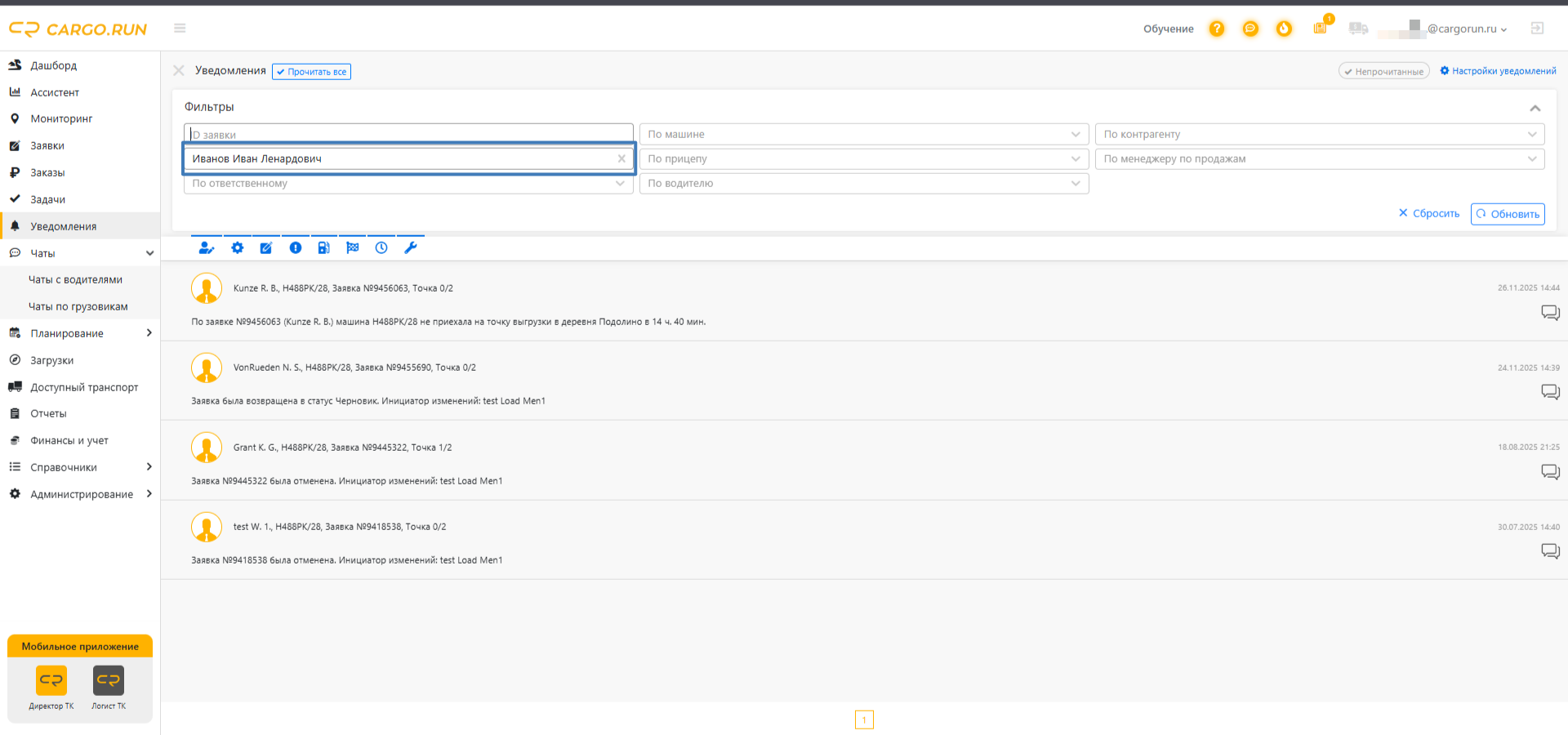The width and height of the screenshot is (1568, 735).
Task: Click the grey truck with dollar icon
Action: coord(1359,29)
